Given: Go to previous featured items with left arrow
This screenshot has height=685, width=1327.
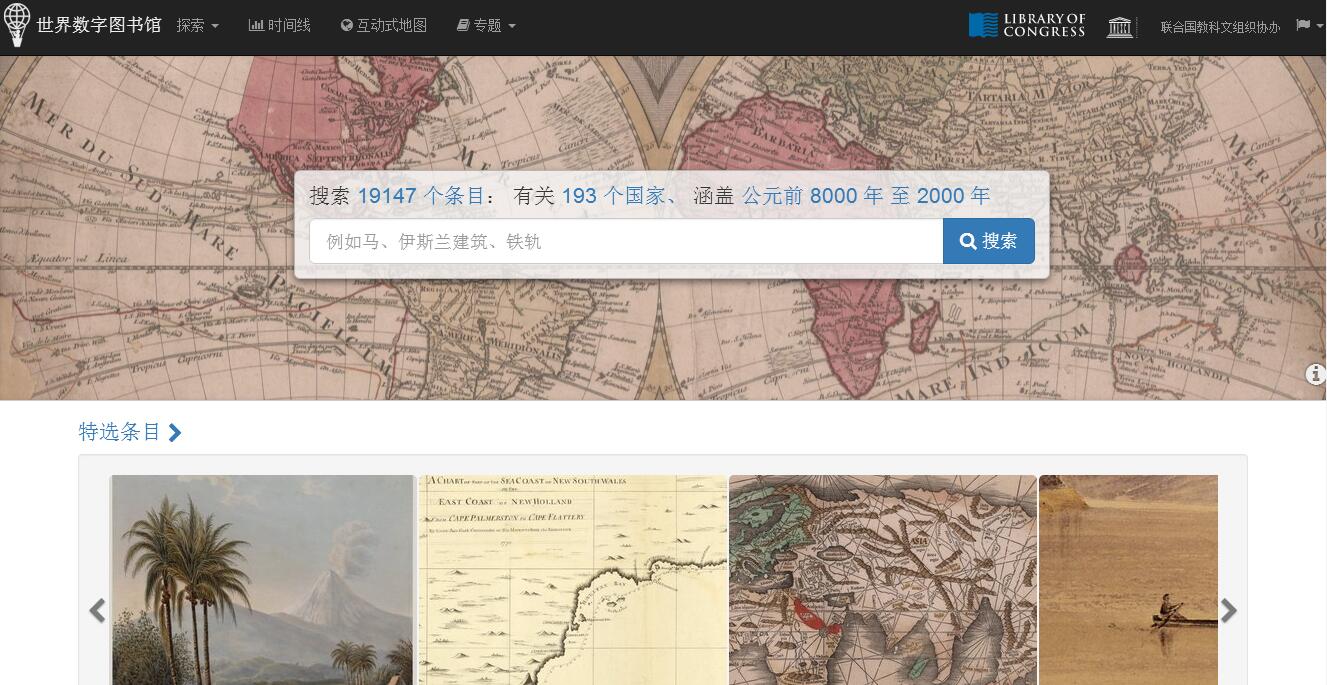Looking at the screenshot, I should pyautogui.click(x=97, y=610).
